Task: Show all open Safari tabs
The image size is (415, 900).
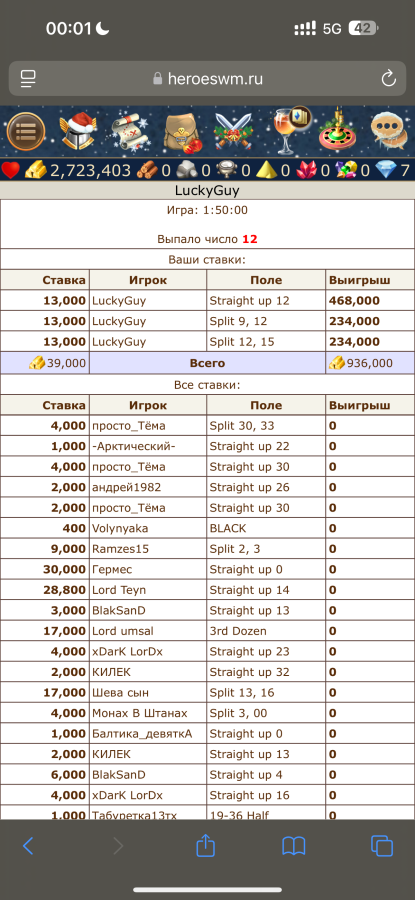Action: coord(382,845)
